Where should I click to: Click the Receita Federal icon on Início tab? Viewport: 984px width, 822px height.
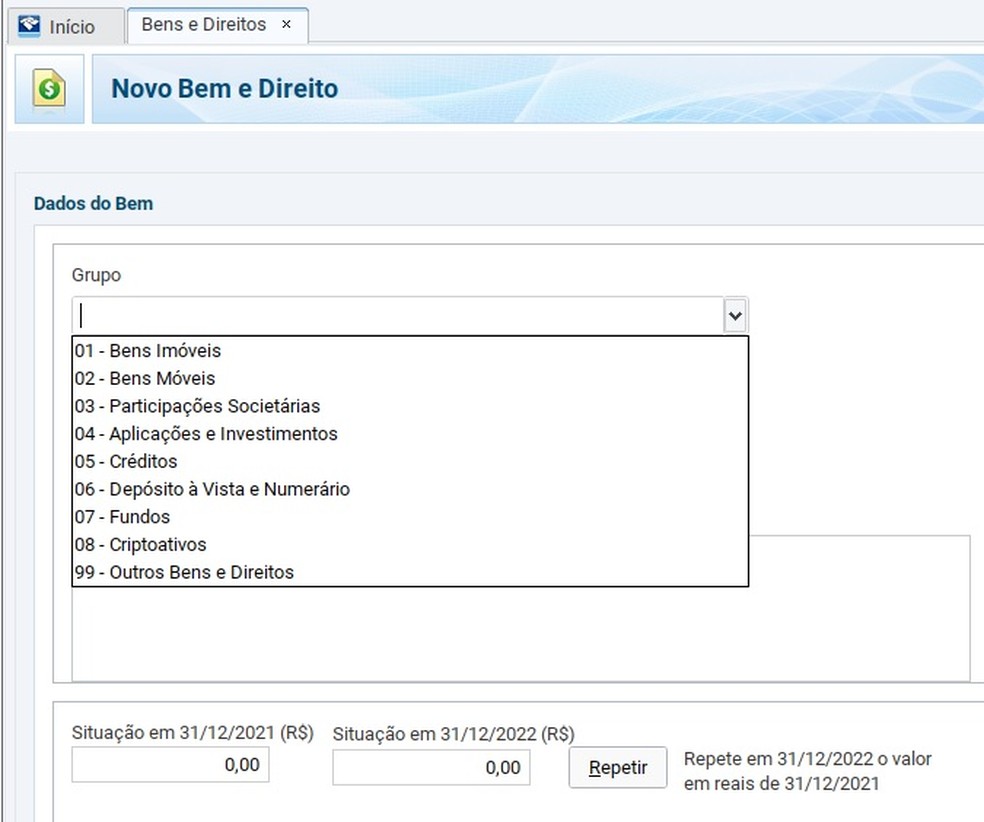click(x=29, y=25)
